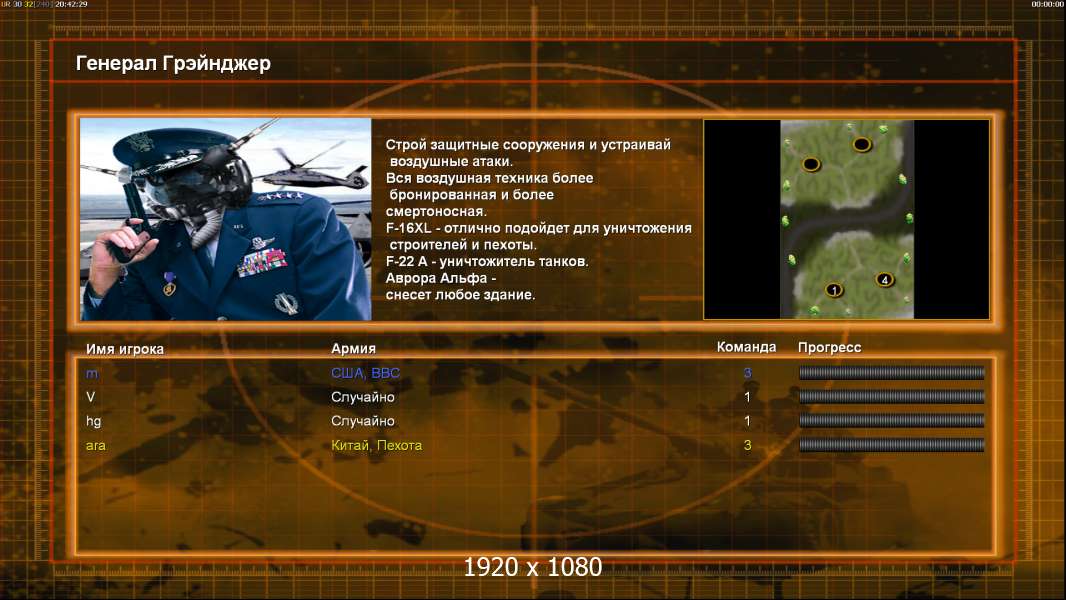This screenshot has height=600, width=1066.
Task: Click the 'Аврора Альфа -' text line
Action: [441, 278]
